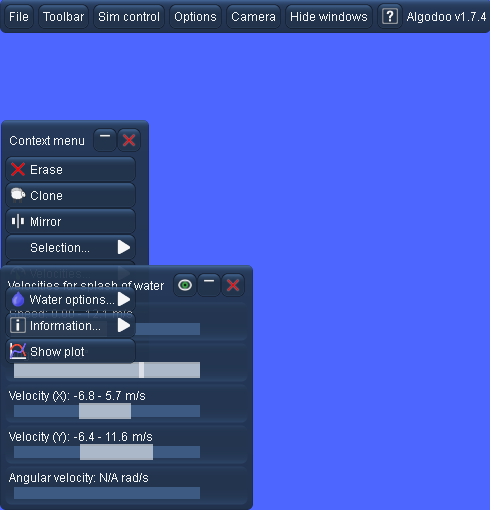Expand Information submenu arrow
490x510 pixels.
tap(124, 325)
